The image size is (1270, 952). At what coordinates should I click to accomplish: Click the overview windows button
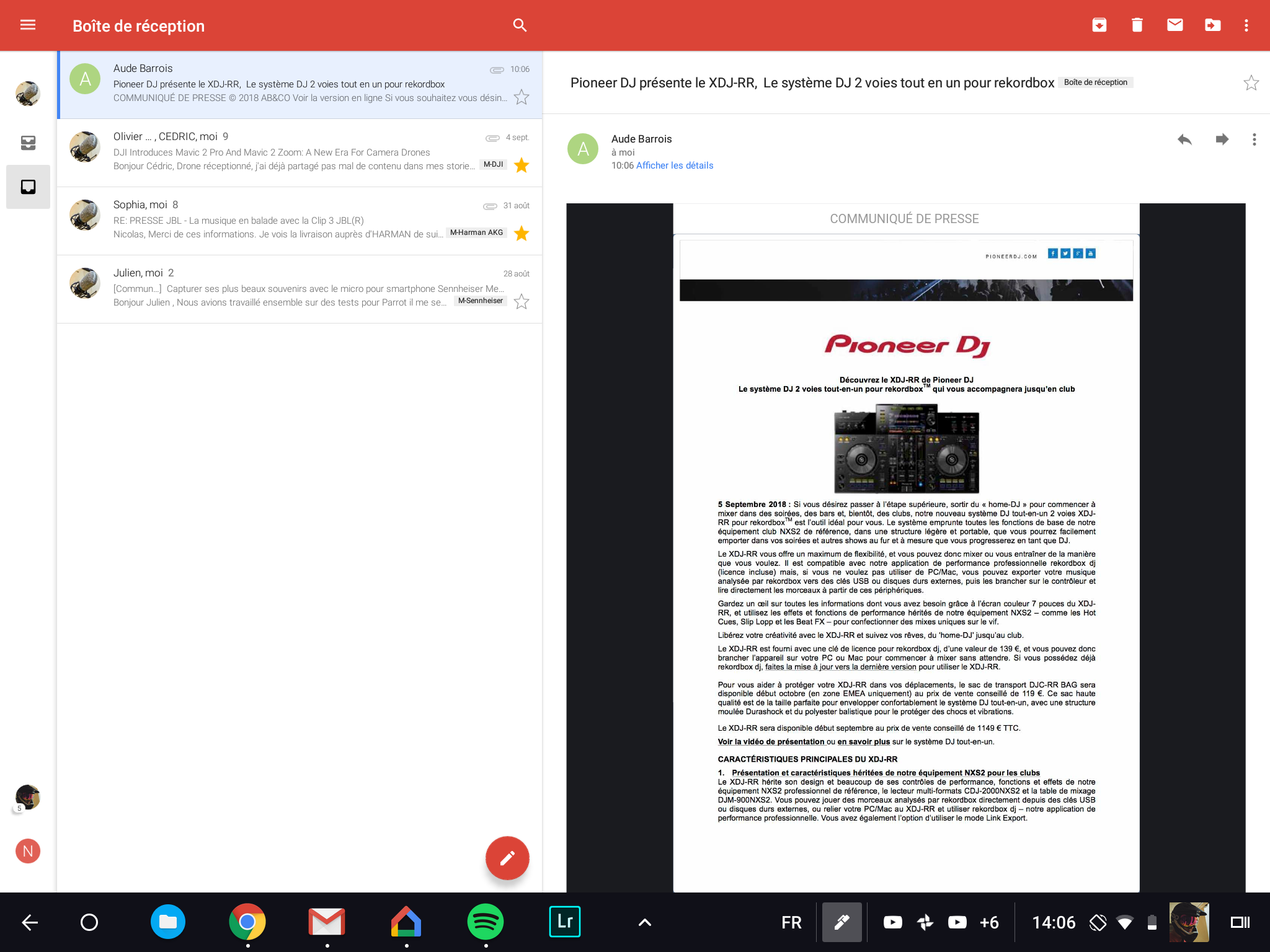1240,922
